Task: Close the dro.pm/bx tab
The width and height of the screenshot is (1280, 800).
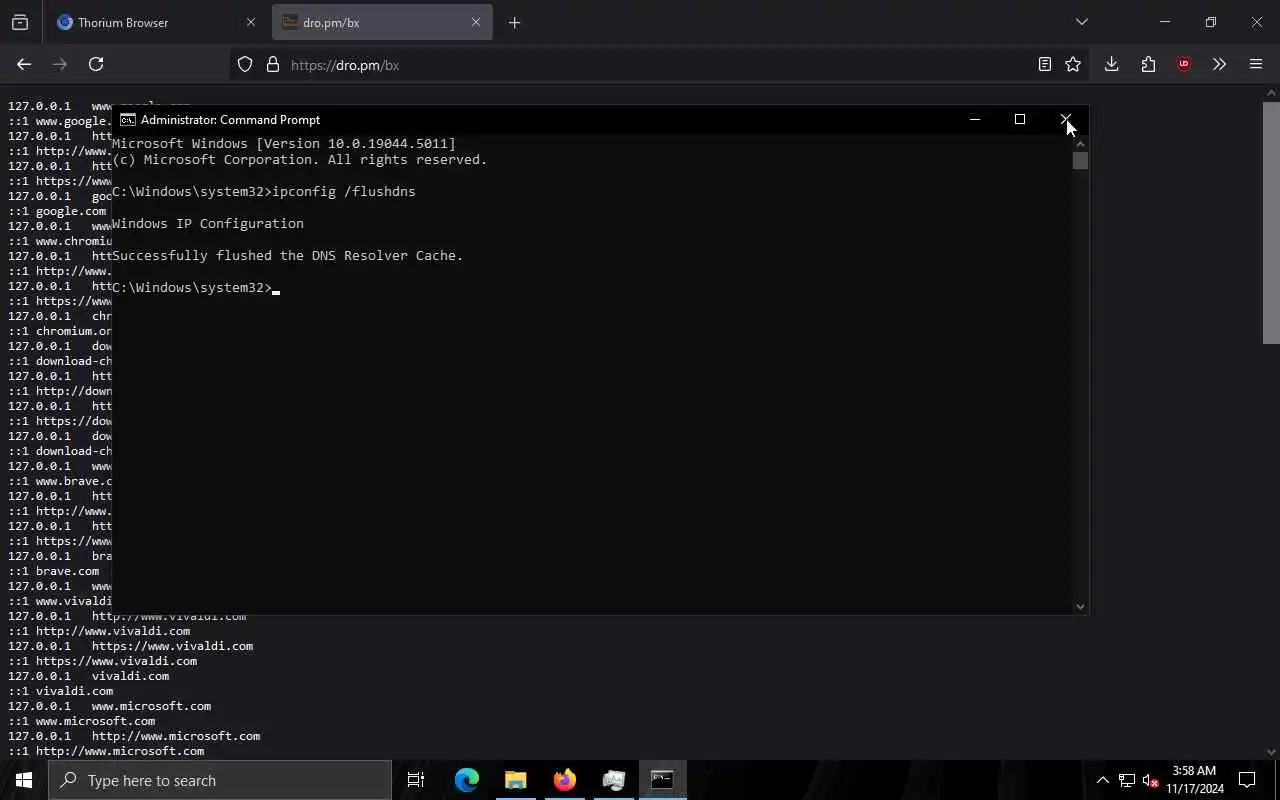Action: pos(476,22)
